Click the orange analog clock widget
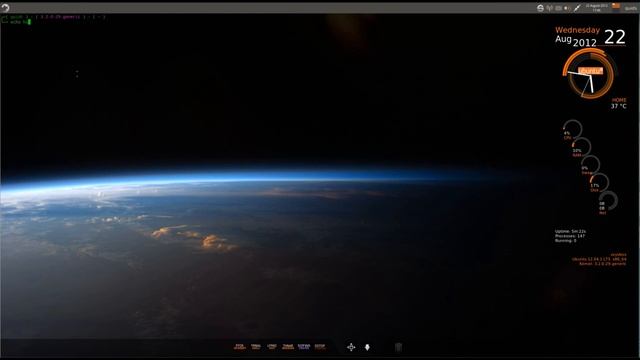 click(589, 74)
